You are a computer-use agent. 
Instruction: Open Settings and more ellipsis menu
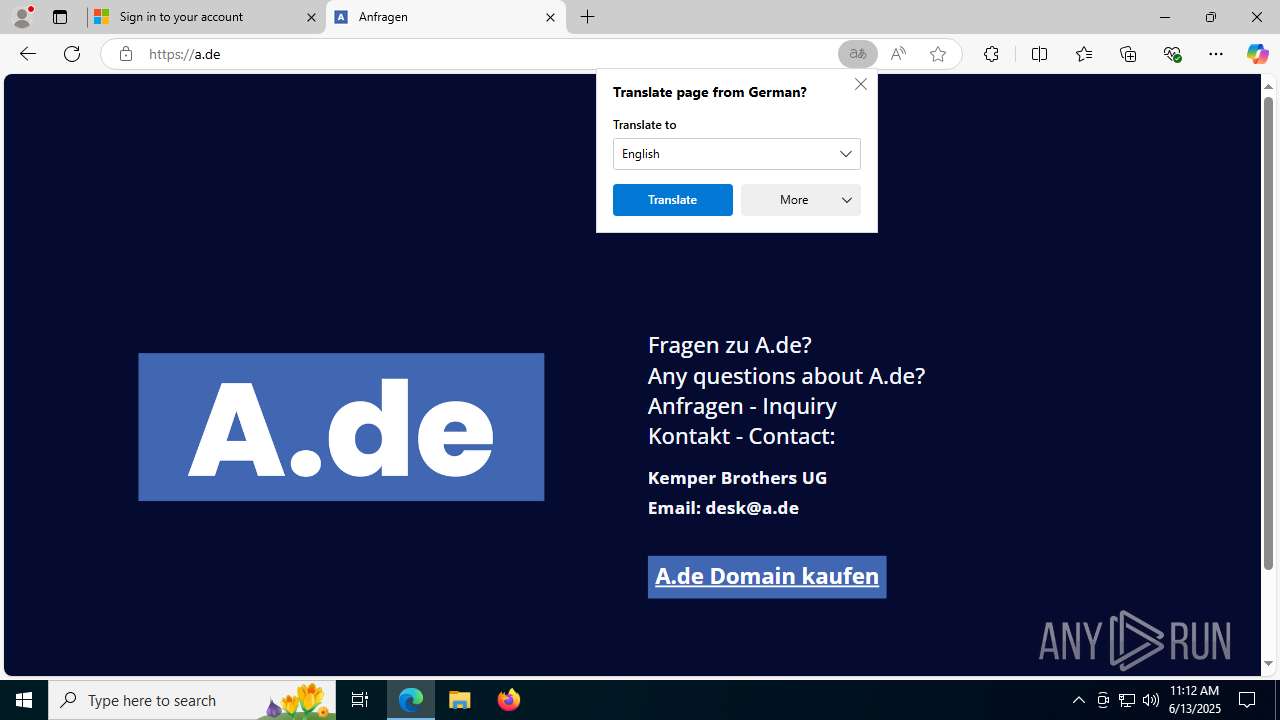tap(1216, 54)
